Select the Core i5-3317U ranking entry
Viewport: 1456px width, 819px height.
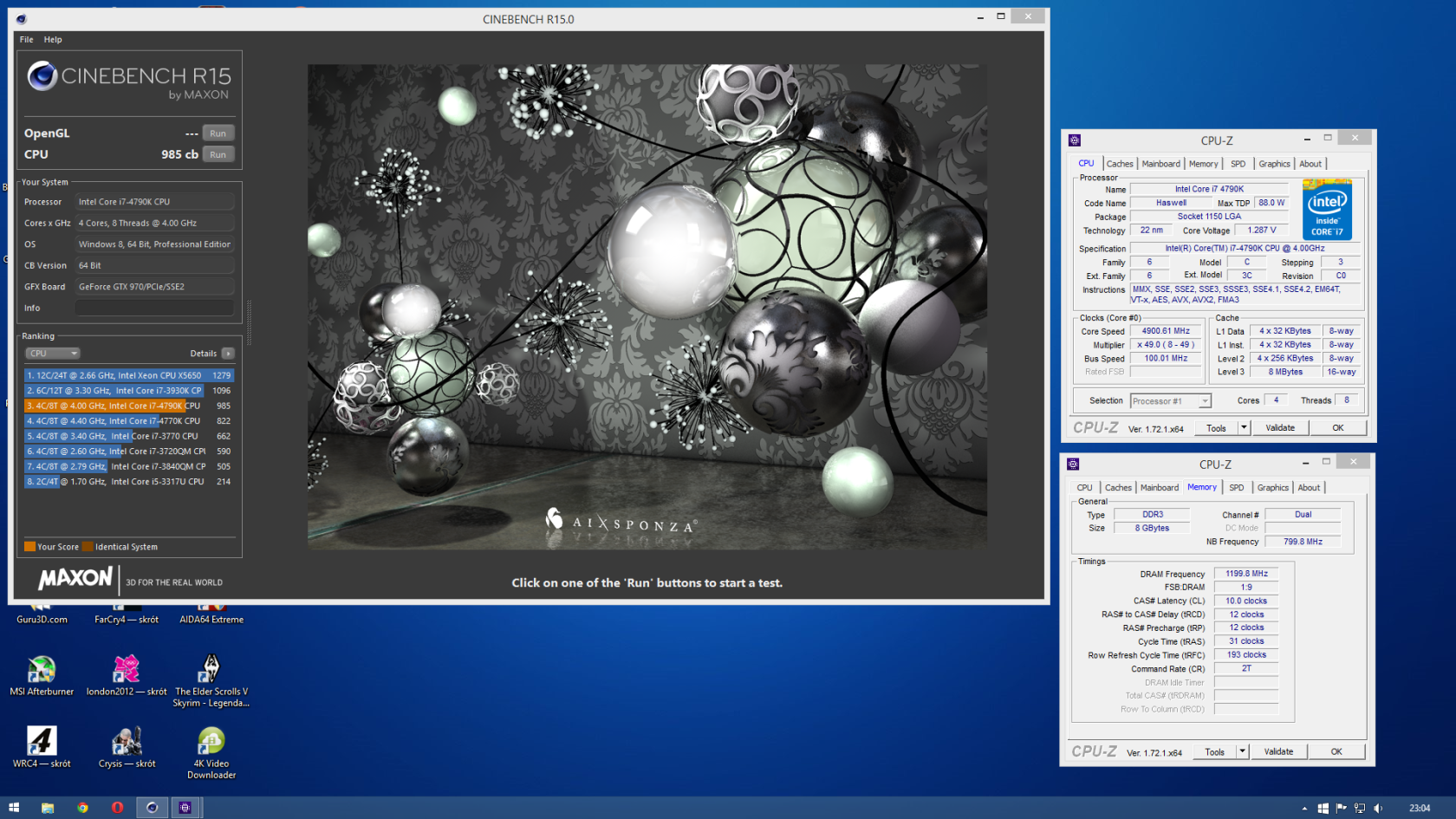129,482
